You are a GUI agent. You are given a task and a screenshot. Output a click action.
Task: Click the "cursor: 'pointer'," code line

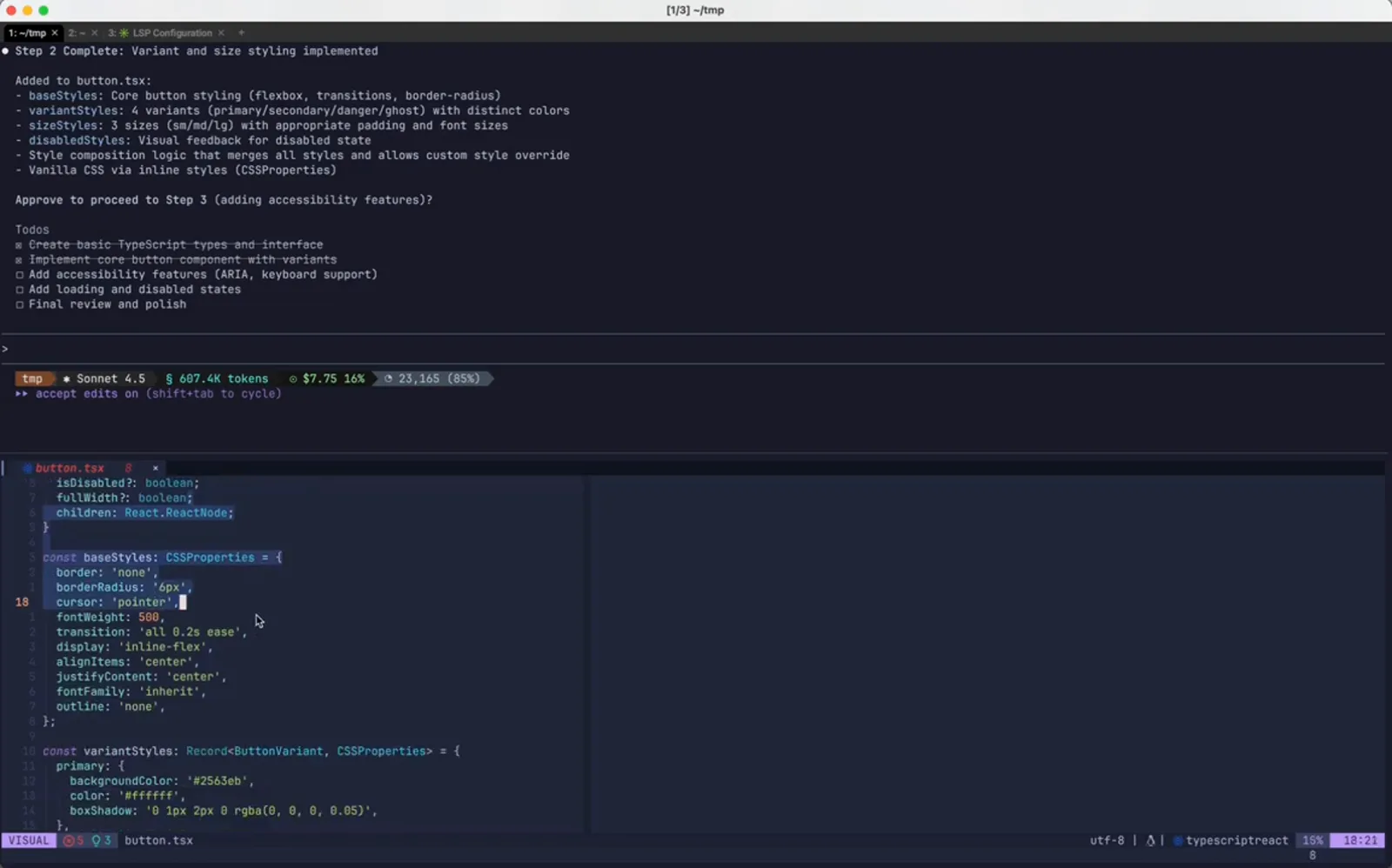pos(117,602)
